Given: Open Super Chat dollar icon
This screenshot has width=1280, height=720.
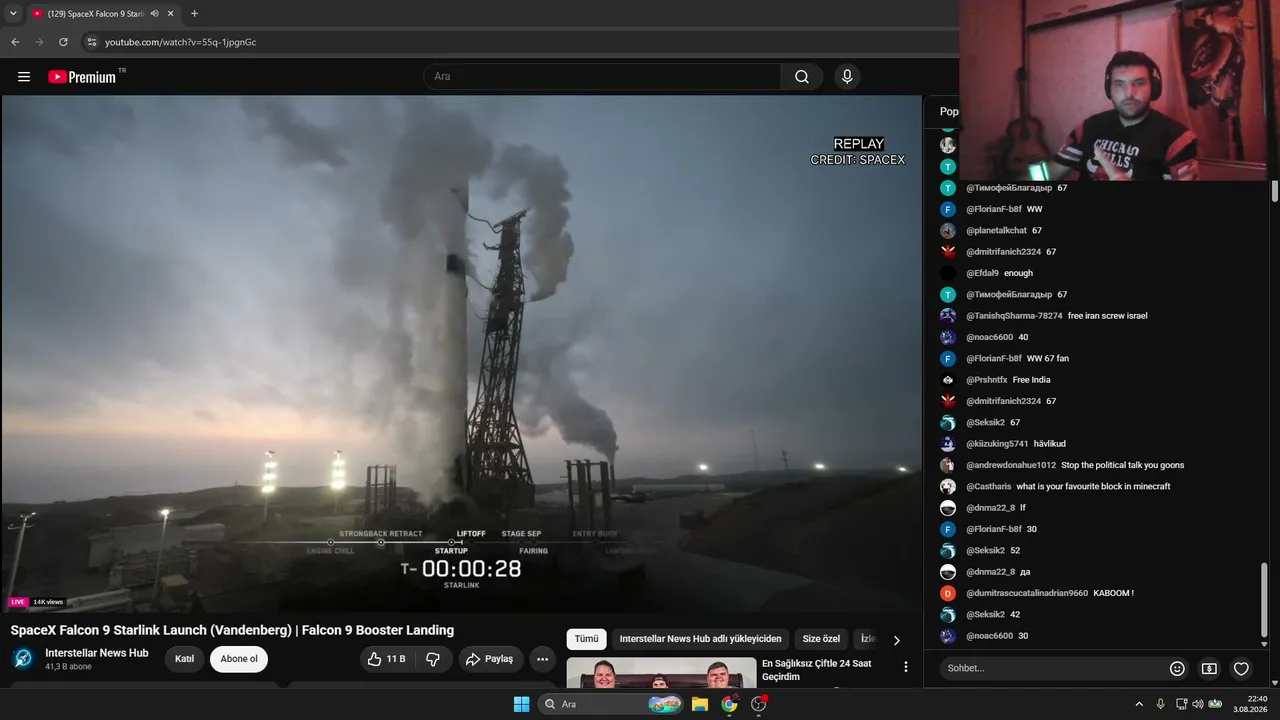Looking at the screenshot, I should 1209,668.
